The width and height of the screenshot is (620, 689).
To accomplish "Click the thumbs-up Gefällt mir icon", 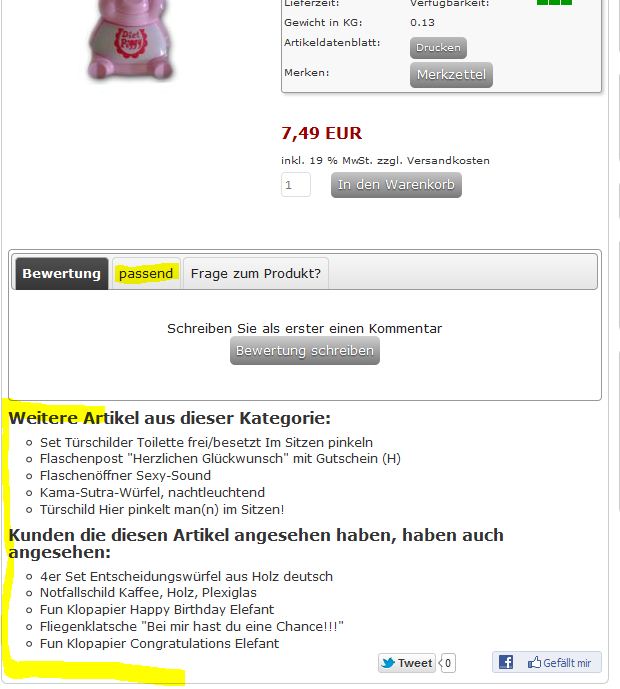I will 534,662.
